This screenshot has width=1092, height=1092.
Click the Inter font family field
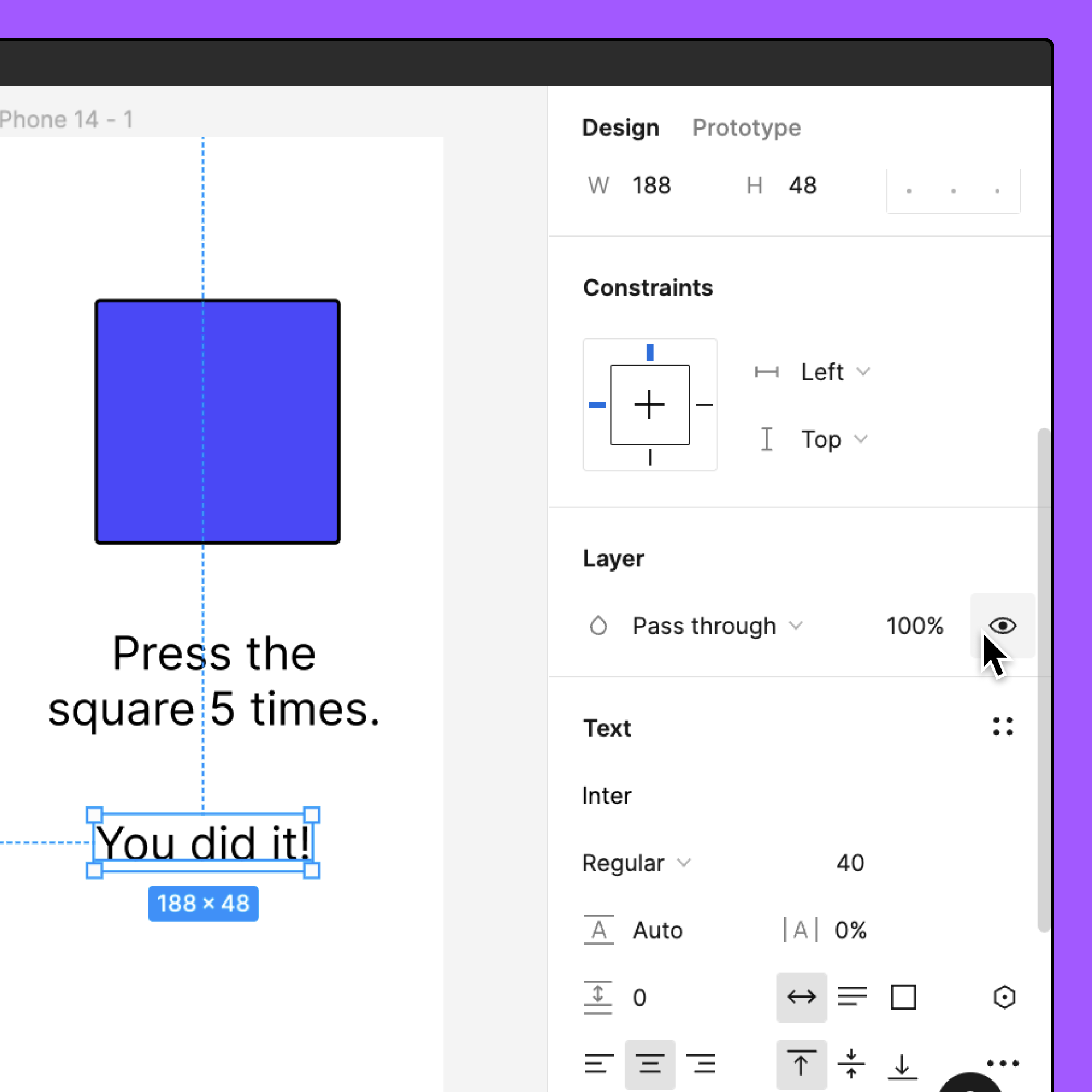607,795
